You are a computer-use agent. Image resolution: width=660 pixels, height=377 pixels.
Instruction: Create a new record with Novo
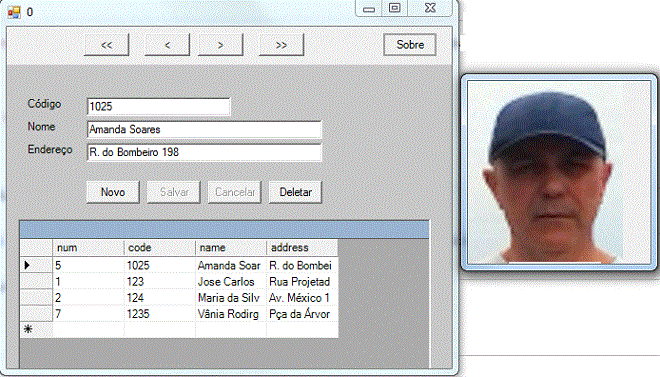[113, 192]
